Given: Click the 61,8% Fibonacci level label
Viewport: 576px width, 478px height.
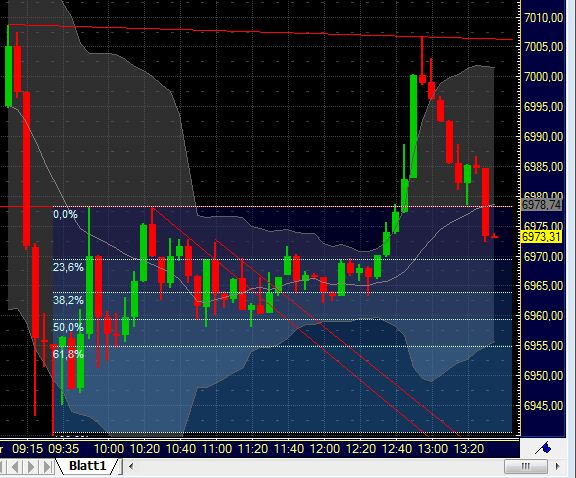Looking at the screenshot, I should click(68, 354).
